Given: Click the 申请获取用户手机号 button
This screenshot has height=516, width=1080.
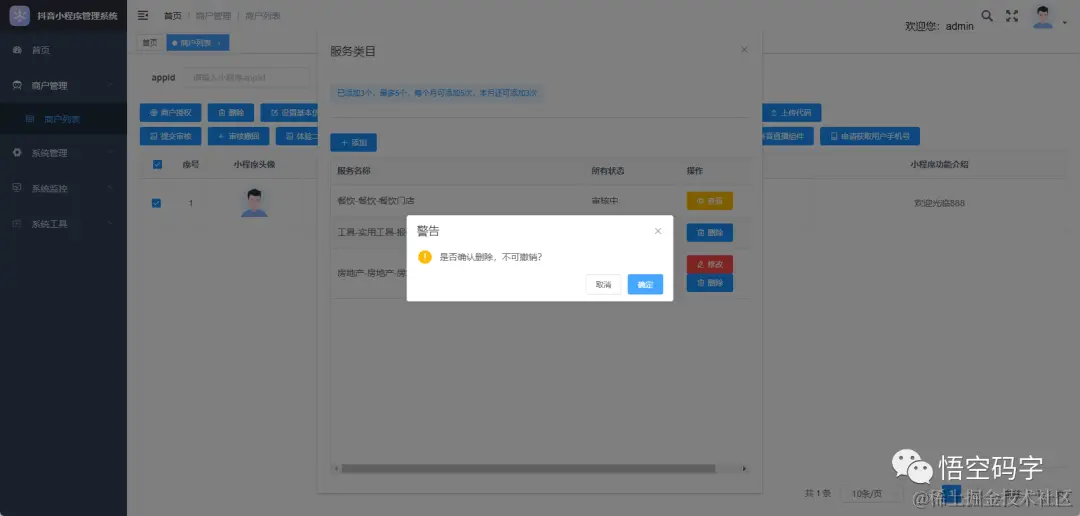Looking at the screenshot, I should click(x=870, y=136).
